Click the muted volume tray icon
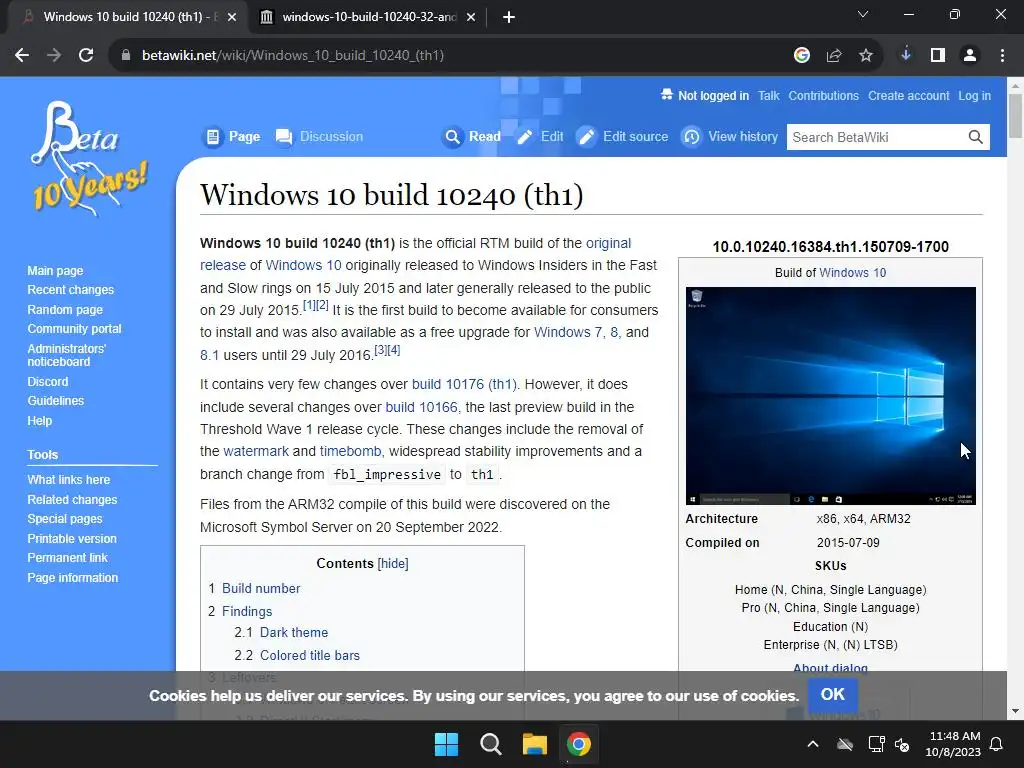This screenshot has height=768, width=1024. (903, 744)
